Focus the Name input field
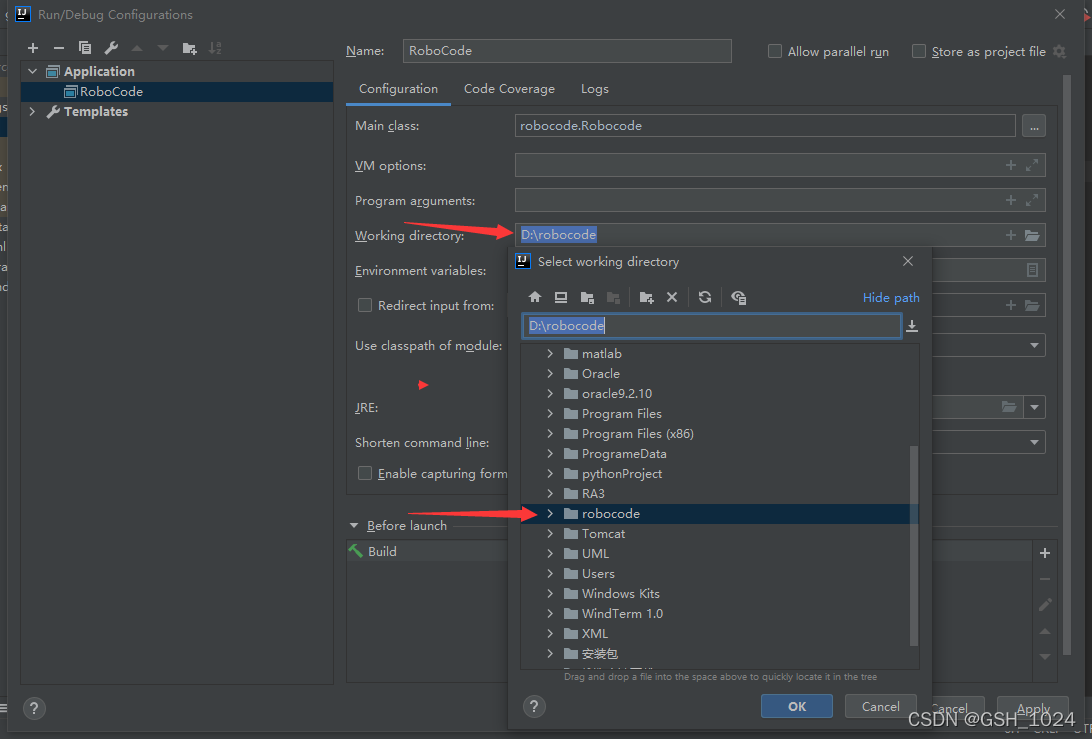This screenshot has height=739, width=1092. (x=567, y=51)
